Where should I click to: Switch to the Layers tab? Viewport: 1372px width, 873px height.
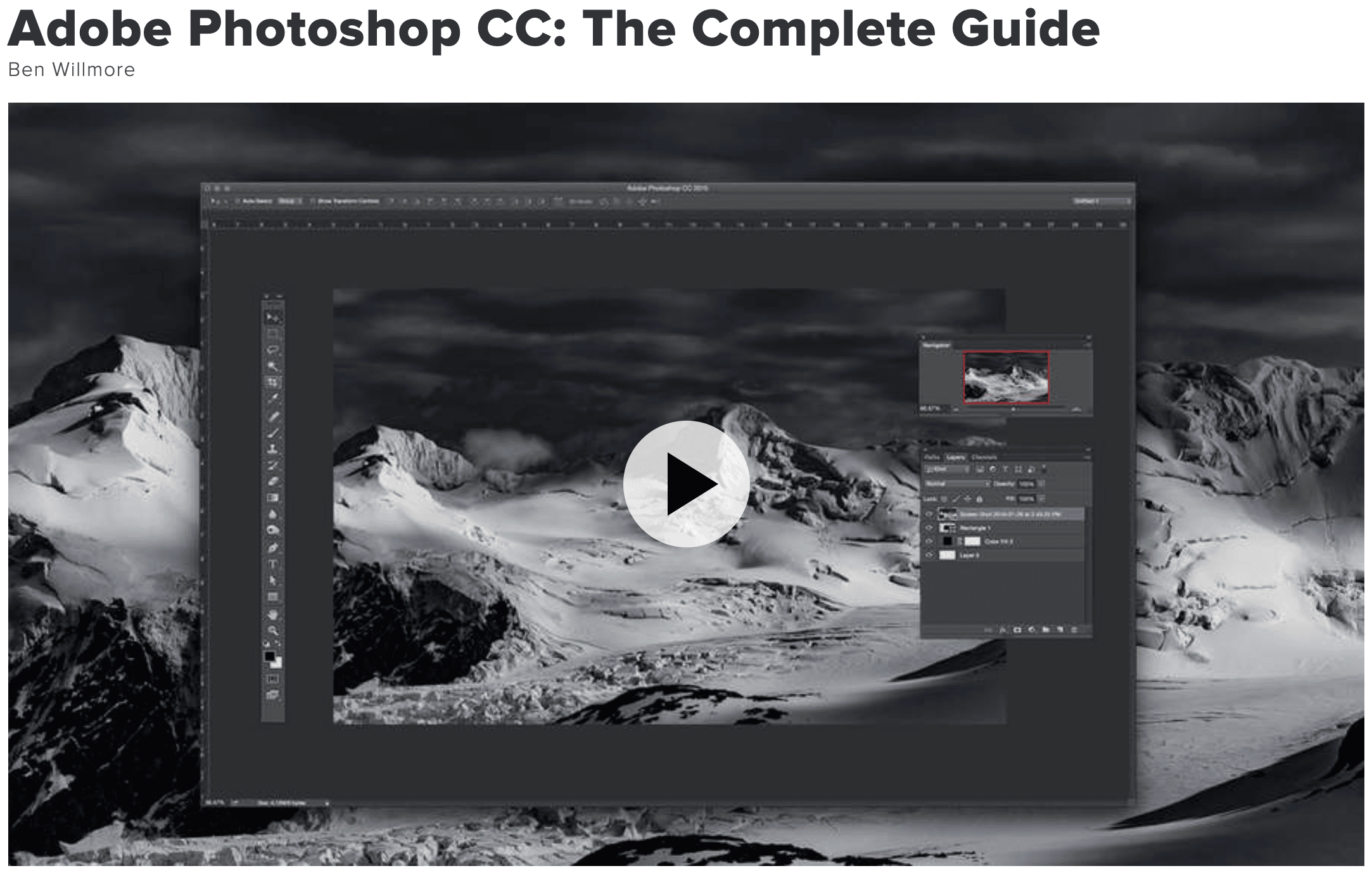(956, 457)
